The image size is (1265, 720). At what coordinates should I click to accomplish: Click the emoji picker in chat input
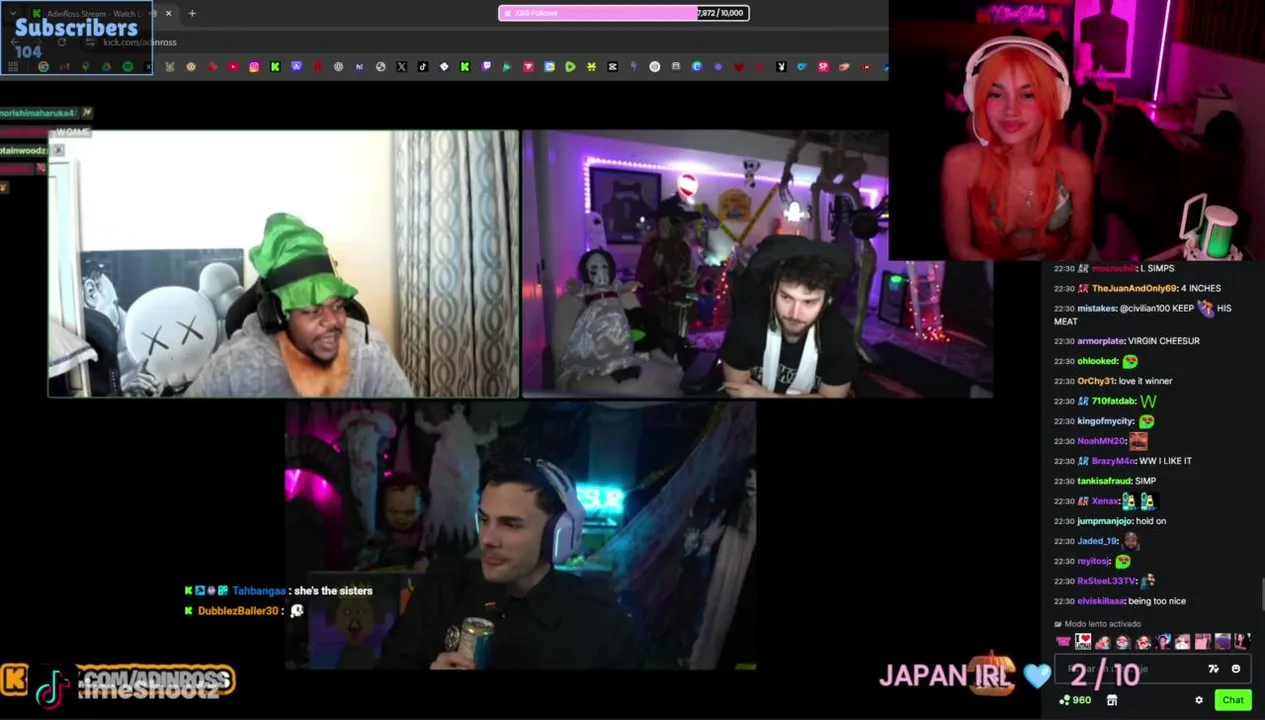(x=1236, y=669)
